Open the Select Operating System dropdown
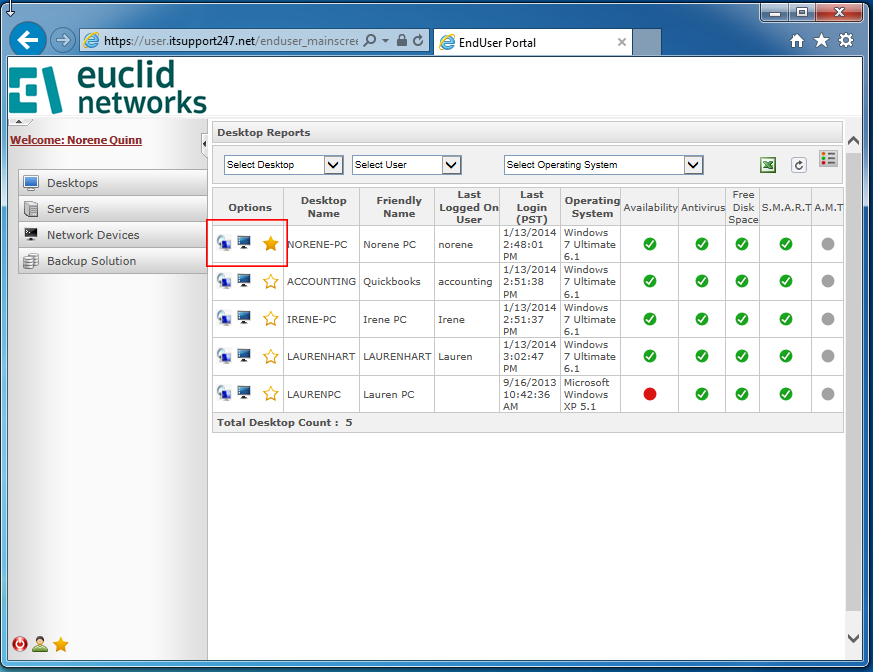The width and height of the screenshot is (873, 672). point(603,165)
